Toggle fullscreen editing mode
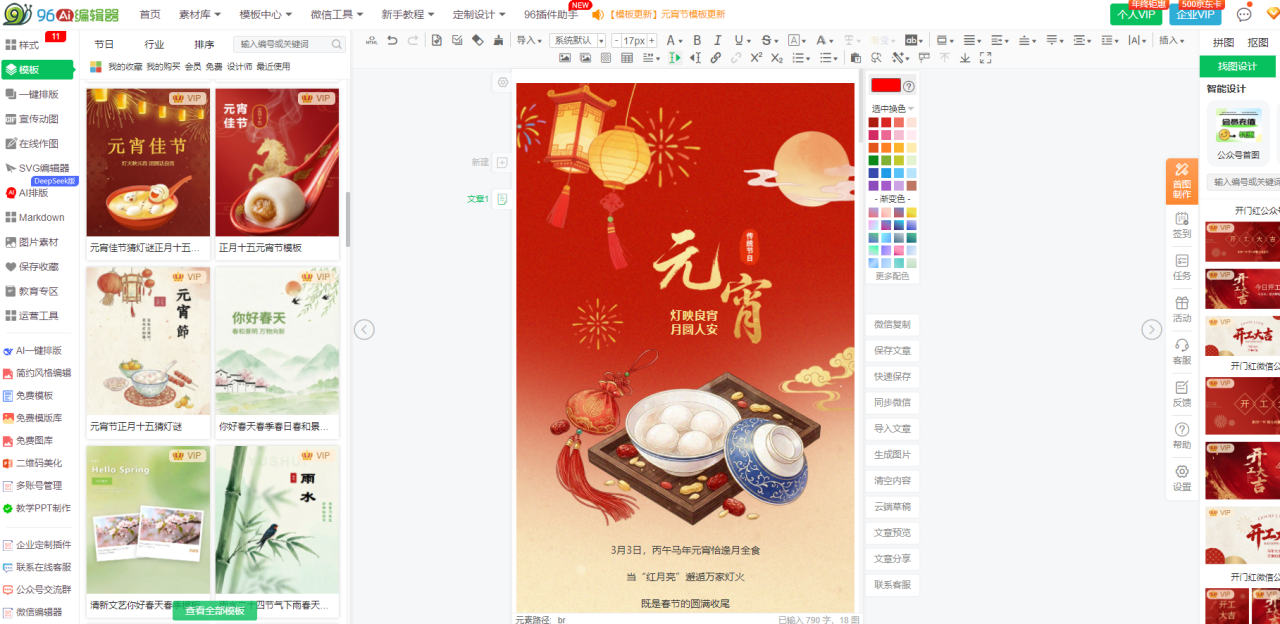The image size is (1280, 624). [986, 58]
